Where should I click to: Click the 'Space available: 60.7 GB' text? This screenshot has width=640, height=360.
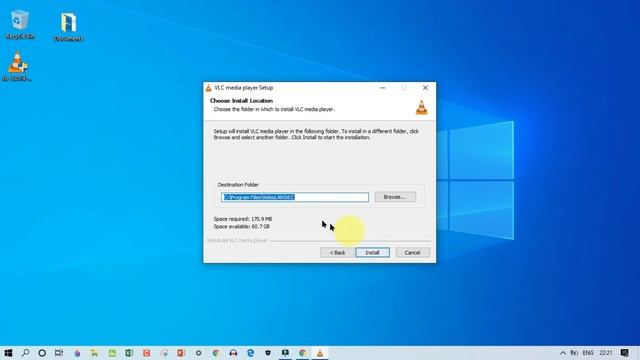pos(242,227)
